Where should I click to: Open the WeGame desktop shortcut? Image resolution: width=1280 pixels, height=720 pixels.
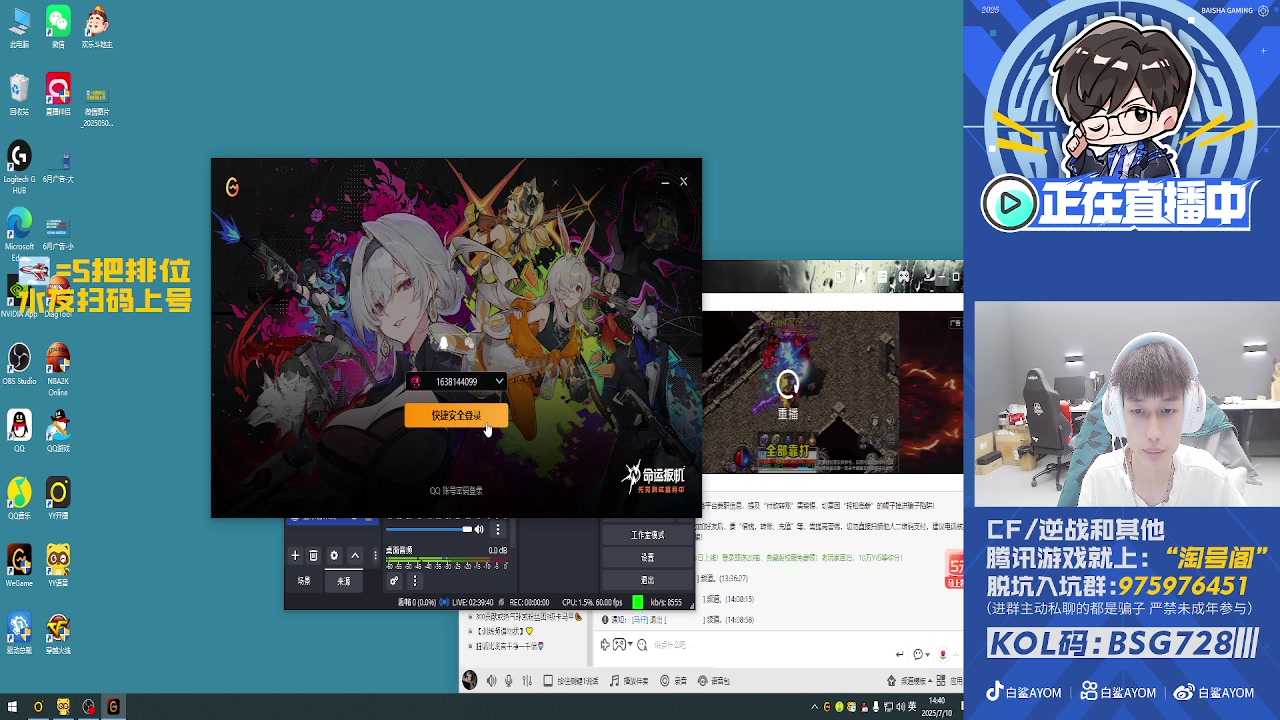tap(19, 565)
